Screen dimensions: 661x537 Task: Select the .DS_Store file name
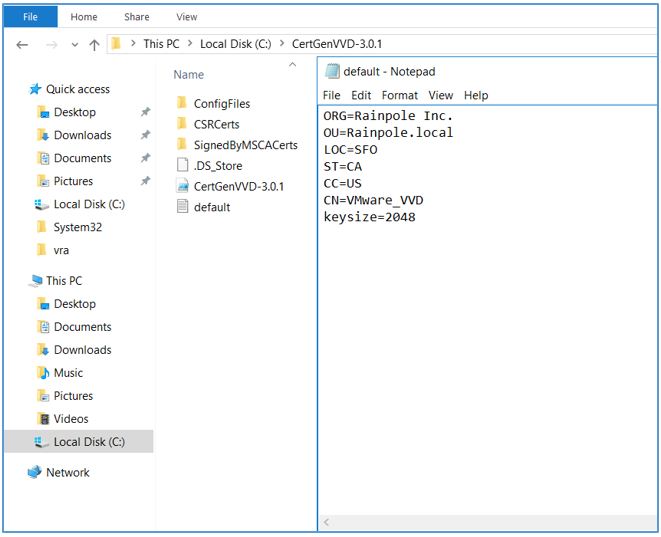218,166
